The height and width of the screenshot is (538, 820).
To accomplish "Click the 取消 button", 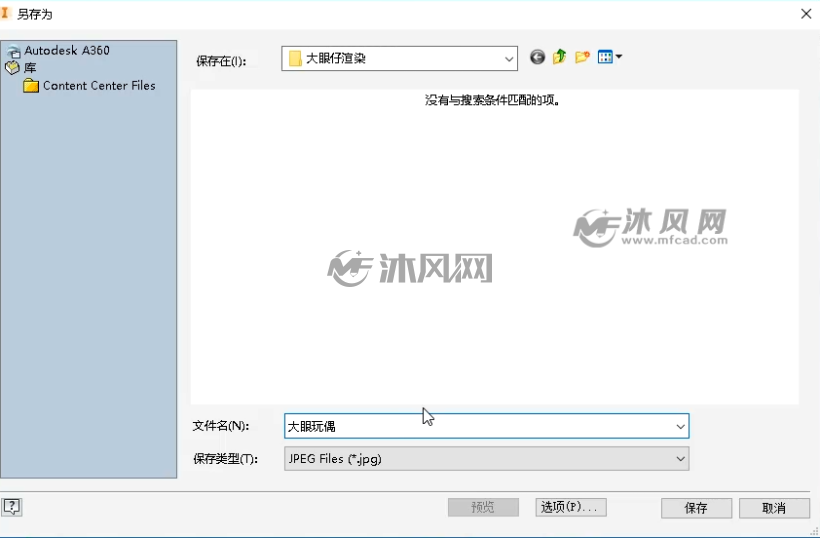I will [774, 508].
